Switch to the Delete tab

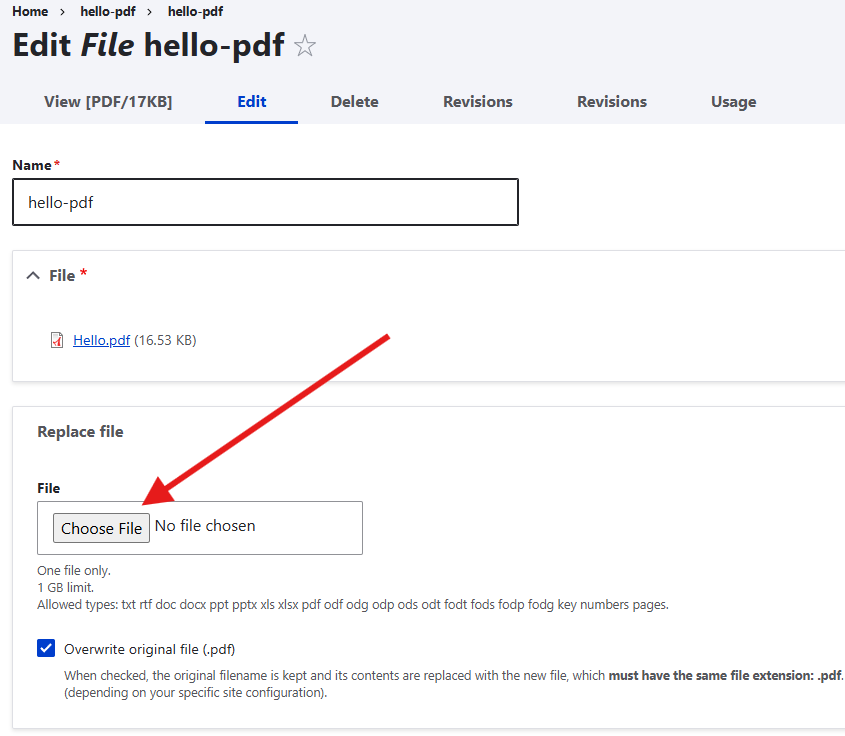point(354,101)
